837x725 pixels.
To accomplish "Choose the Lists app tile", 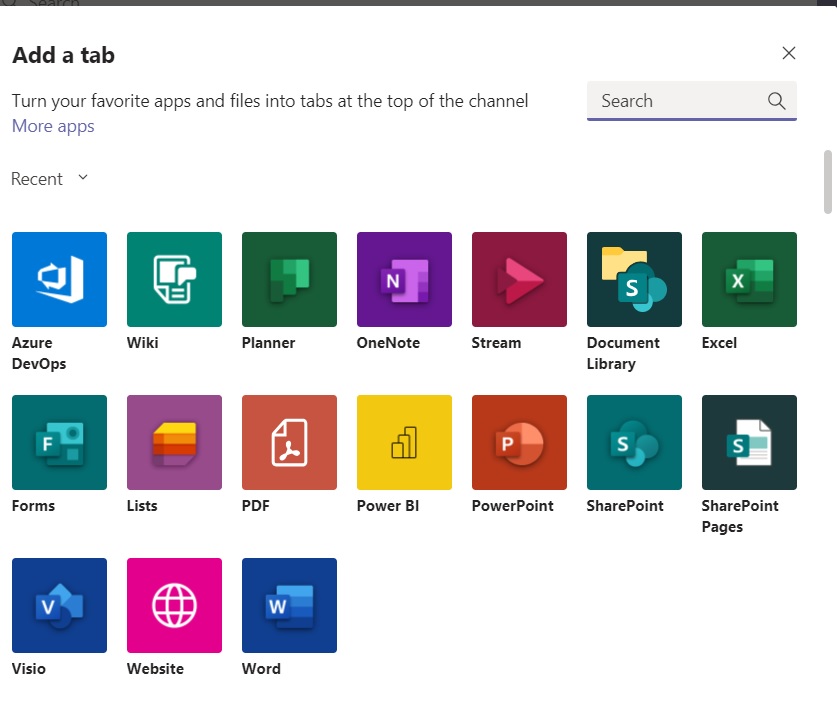I will coord(174,442).
